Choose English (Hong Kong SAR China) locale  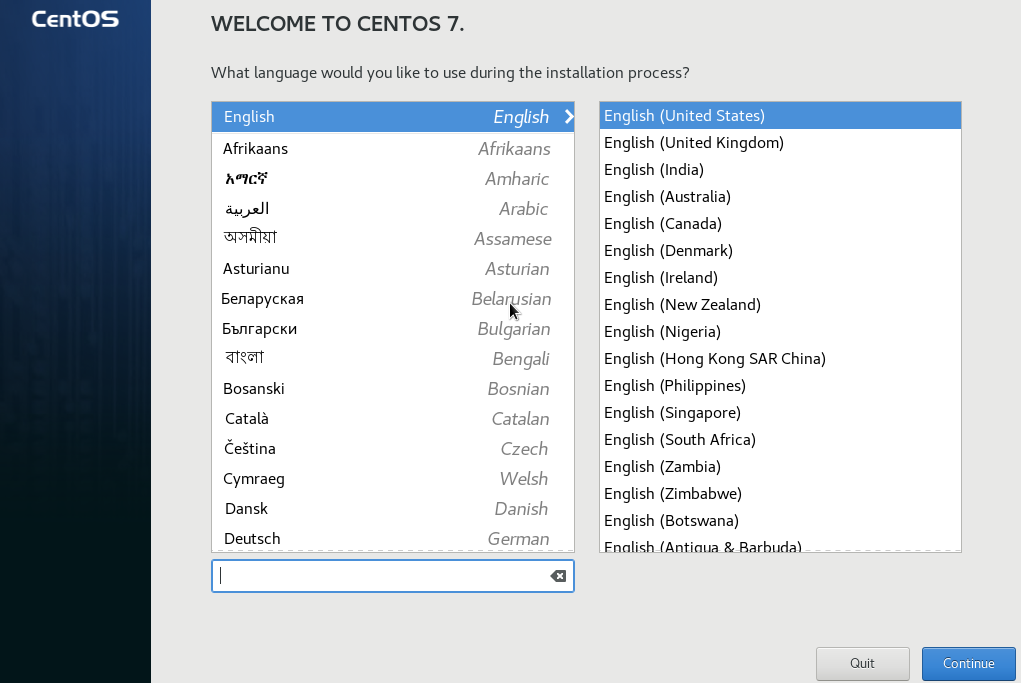coord(780,359)
